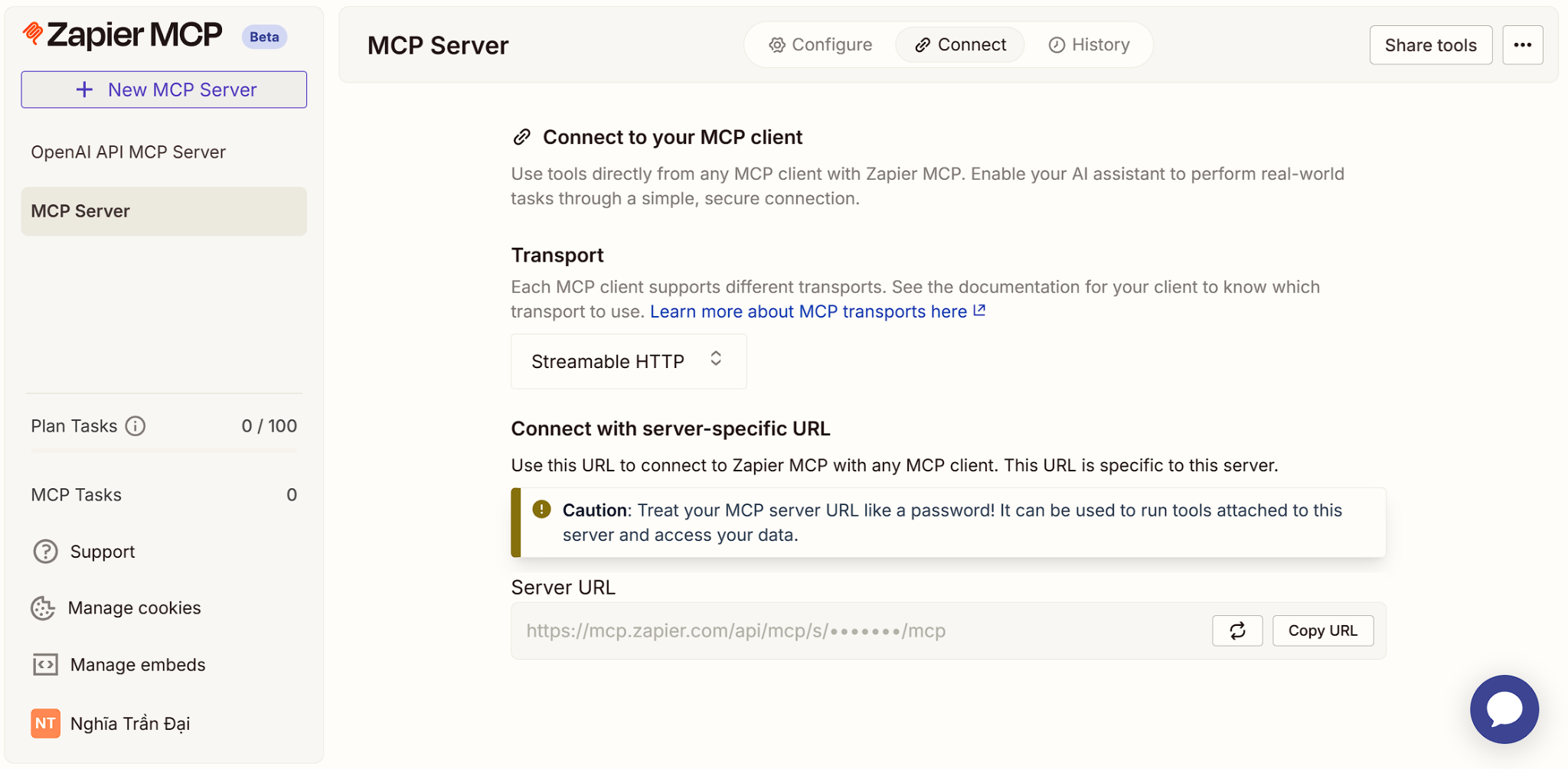The height and width of the screenshot is (769, 1568).
Task: Open Nghĩa Trần Đại account menu
Action: [x=129, y=724]
